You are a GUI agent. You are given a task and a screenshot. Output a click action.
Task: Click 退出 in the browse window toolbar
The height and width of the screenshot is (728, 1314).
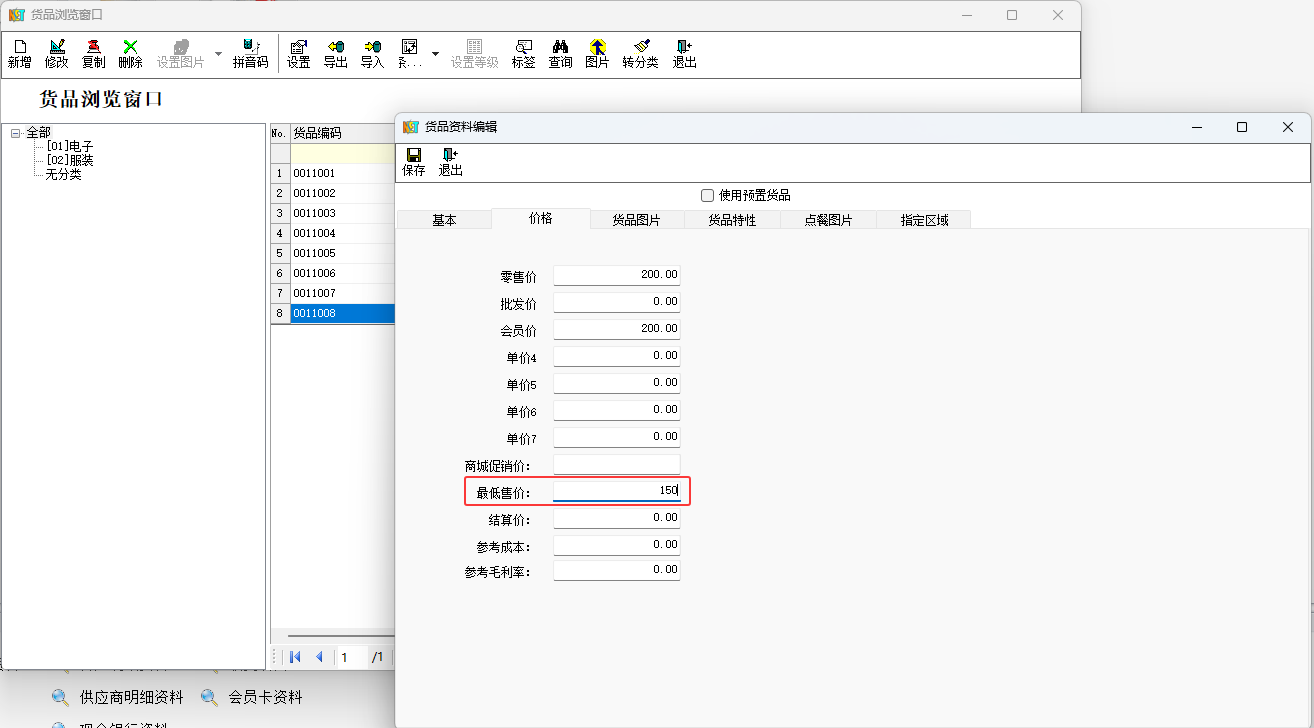[x=684, y=54]
